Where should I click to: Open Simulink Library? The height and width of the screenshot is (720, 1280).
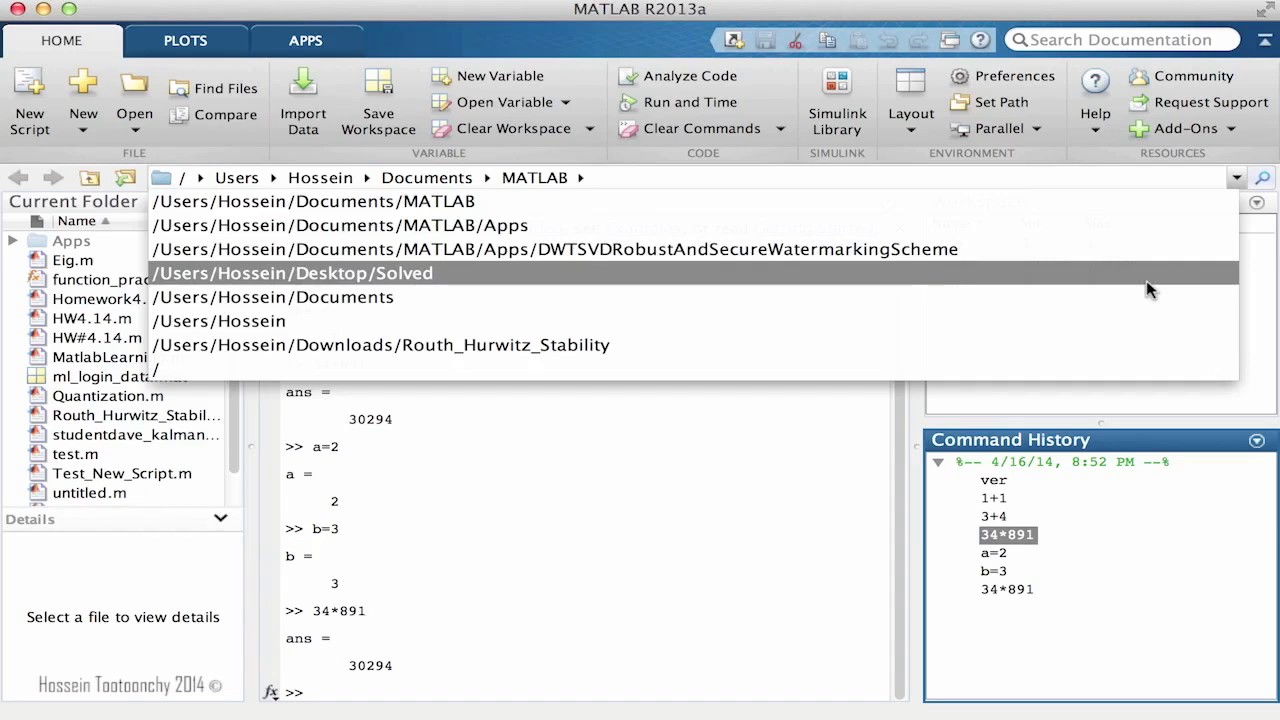point(837,102)
